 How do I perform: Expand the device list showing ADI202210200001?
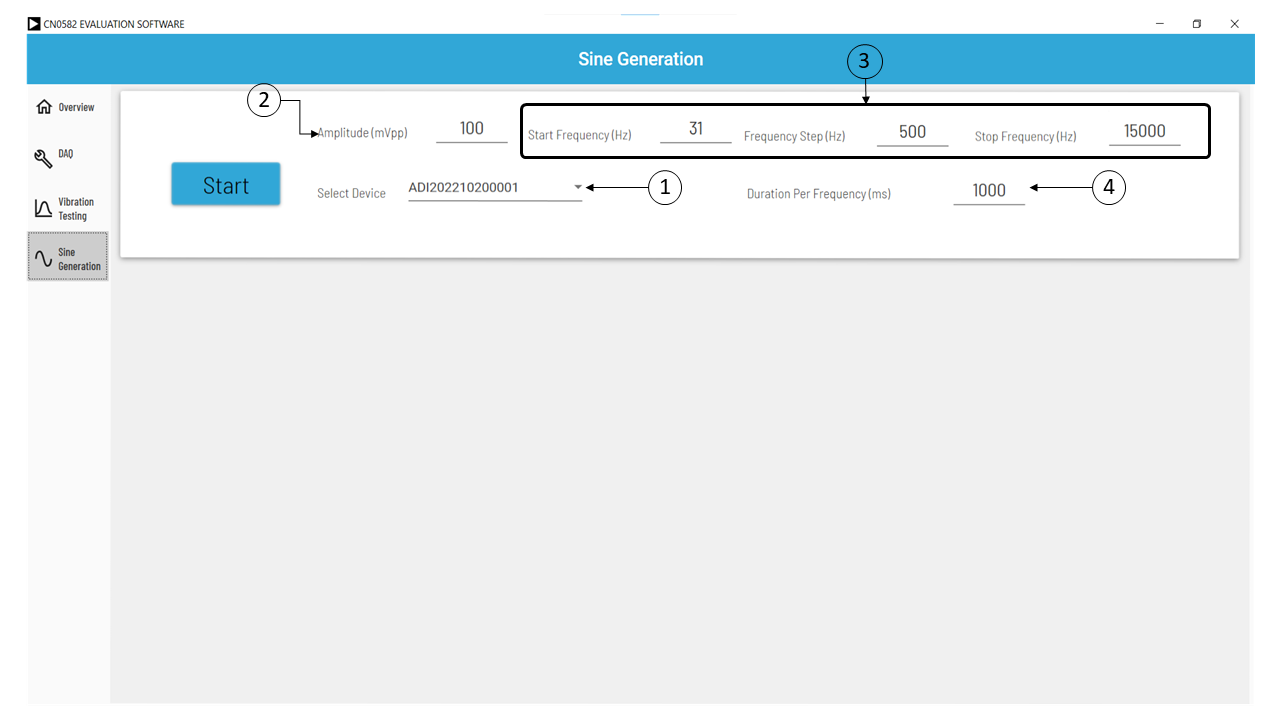[x=495, y=190]
